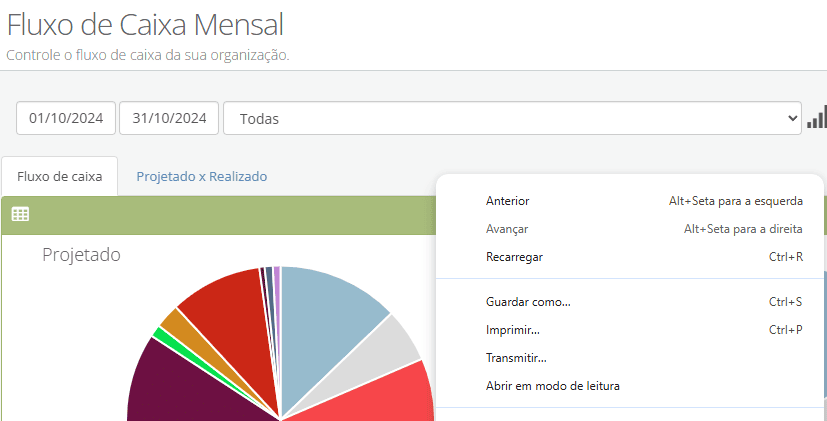Select Abrir em modo de leitura
This screenshot has height=421, width=827.
click(630, 386)
